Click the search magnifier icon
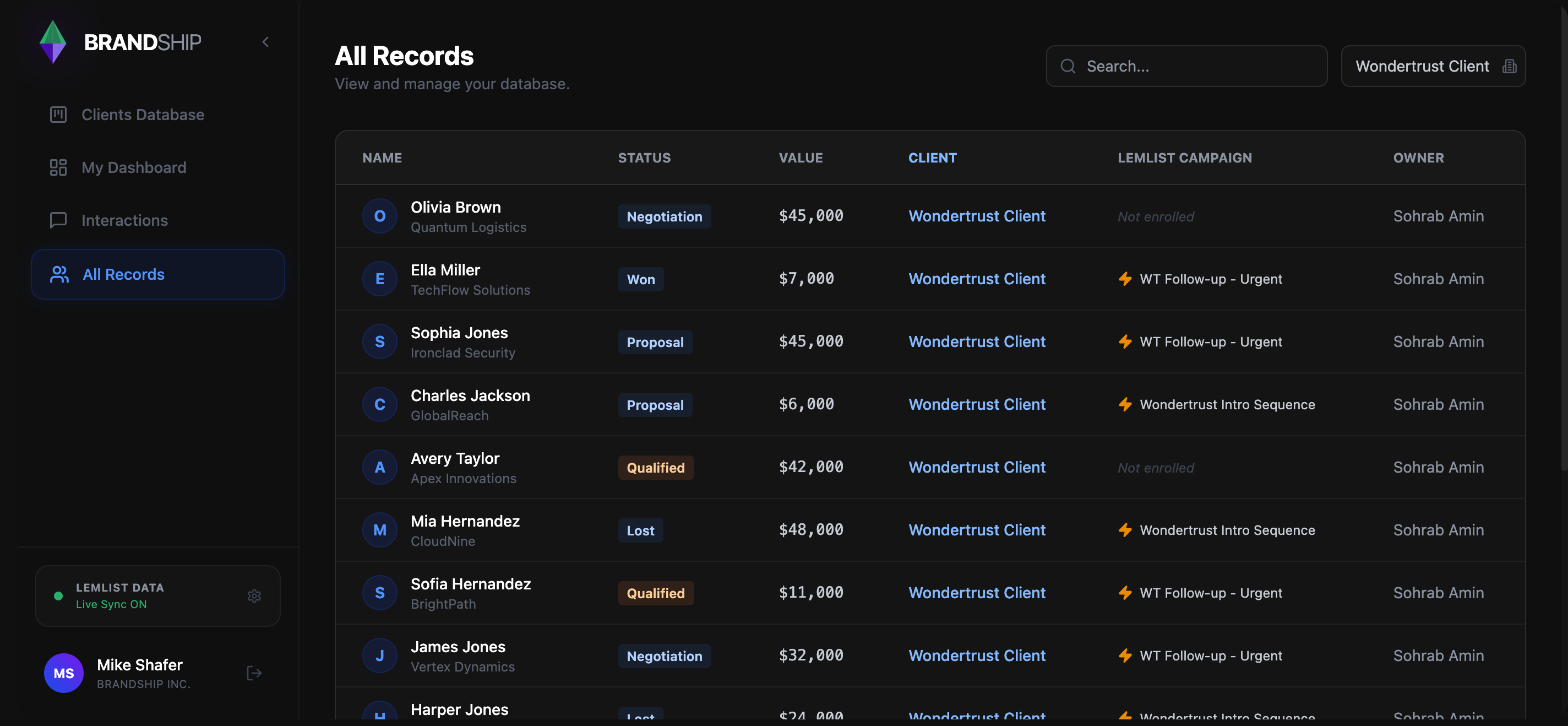The image size is (1568, 726). tap(1068, 67)
